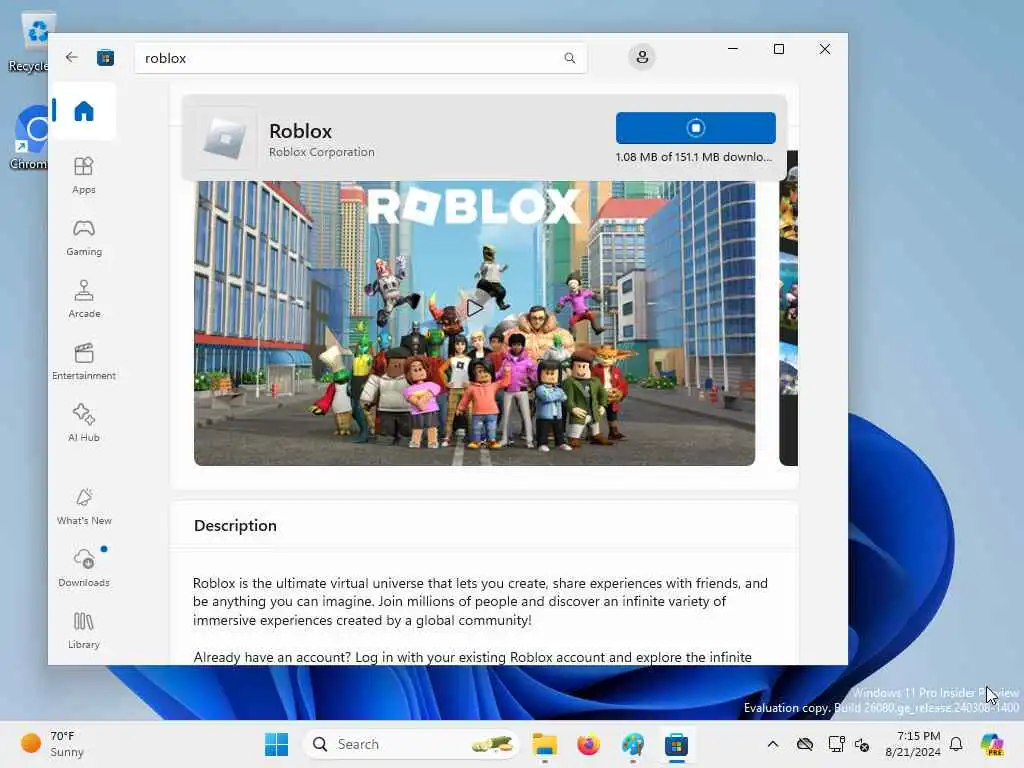
Task: Open the Paint app on taskbar
Action: (x=633, y=744)
